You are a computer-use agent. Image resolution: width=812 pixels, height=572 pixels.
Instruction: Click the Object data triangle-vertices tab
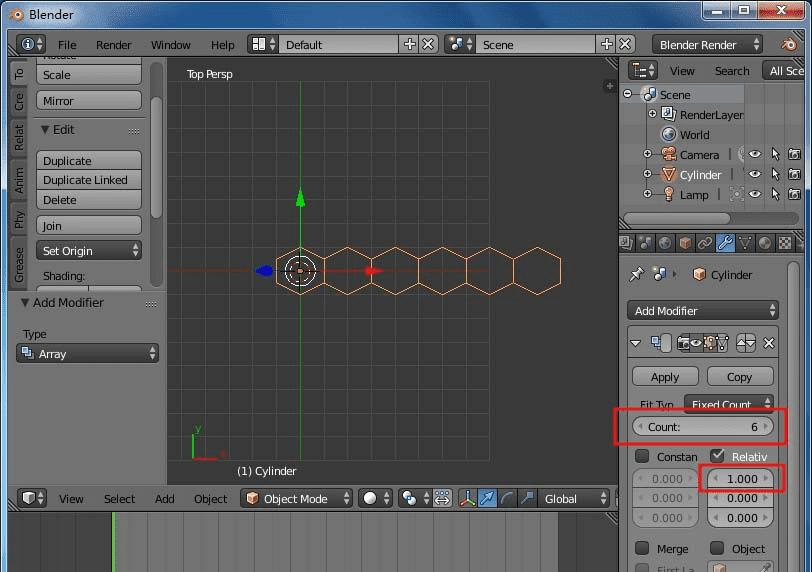tap(745, 243)
